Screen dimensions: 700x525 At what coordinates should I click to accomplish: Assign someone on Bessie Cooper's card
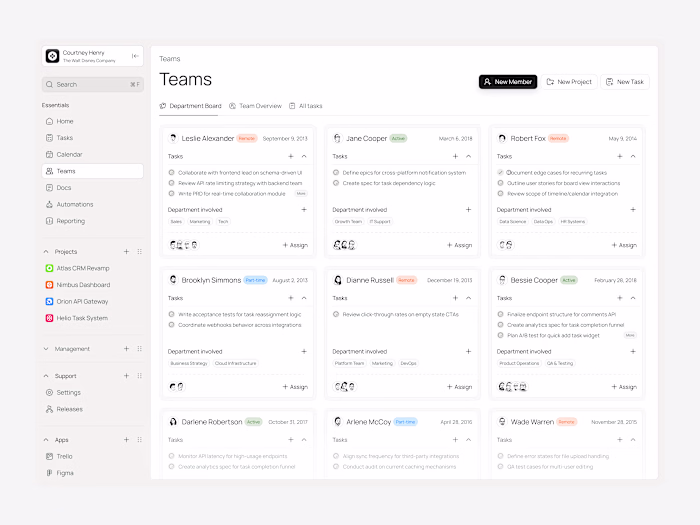(624, 387)
